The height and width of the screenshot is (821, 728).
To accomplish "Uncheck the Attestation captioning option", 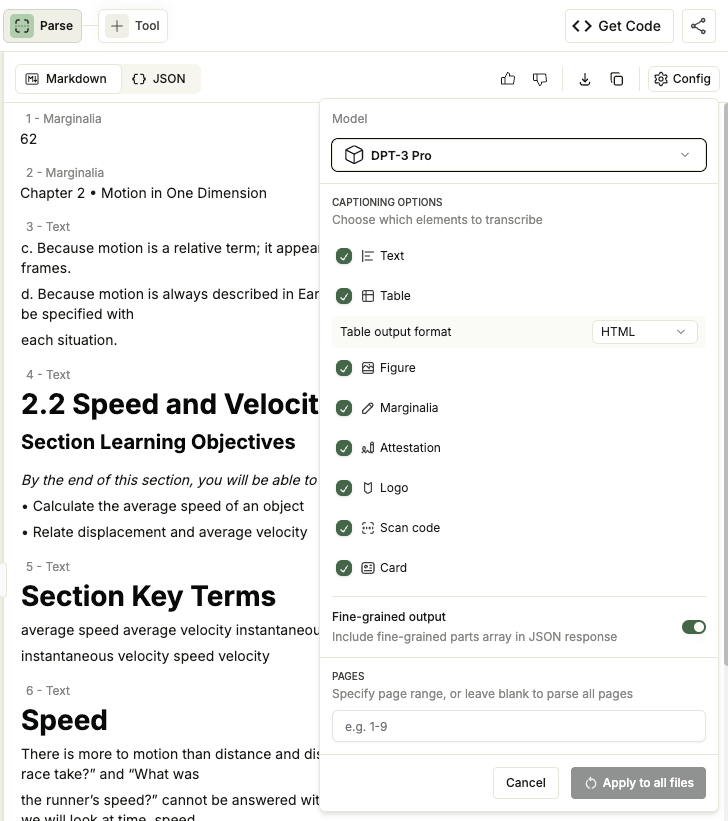I will [x=344, y=448].
